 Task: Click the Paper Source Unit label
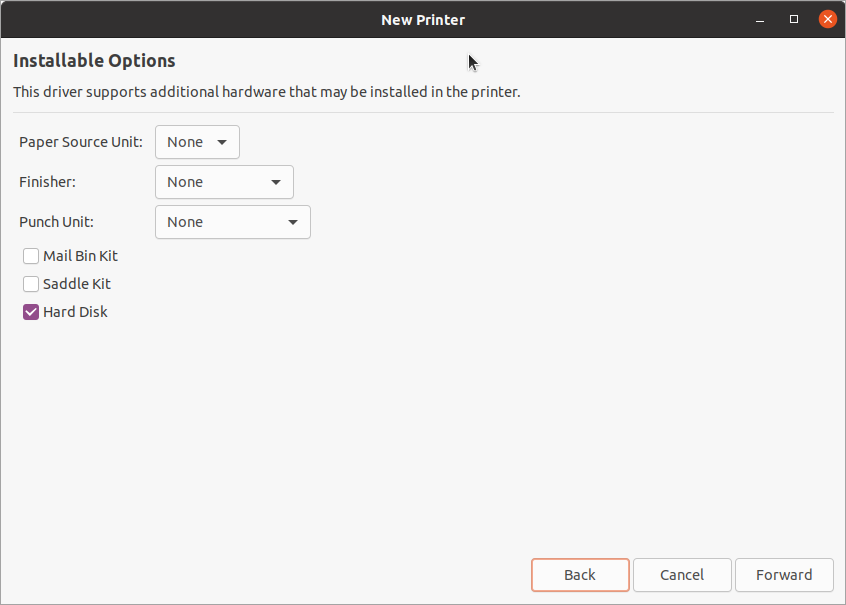tap(81, 142)
